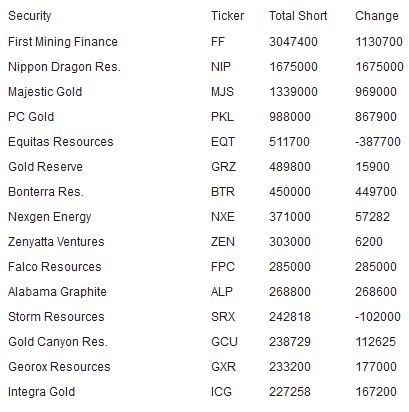Click the NIP ticker symbol
The height and width of the screenshot is (412, 409).
tap(221, 67)
